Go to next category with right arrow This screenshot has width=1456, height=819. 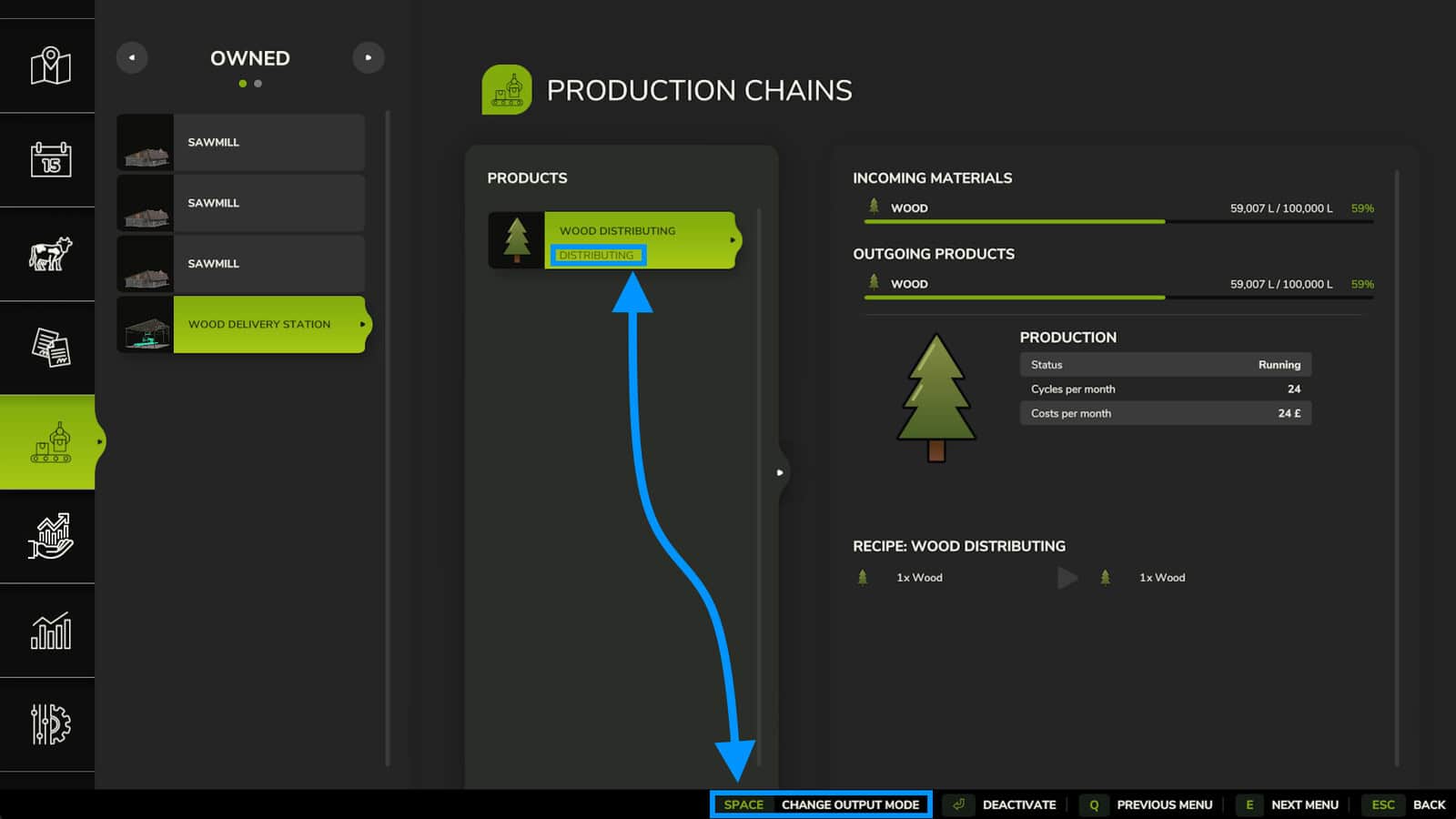(x=369, y=57)
